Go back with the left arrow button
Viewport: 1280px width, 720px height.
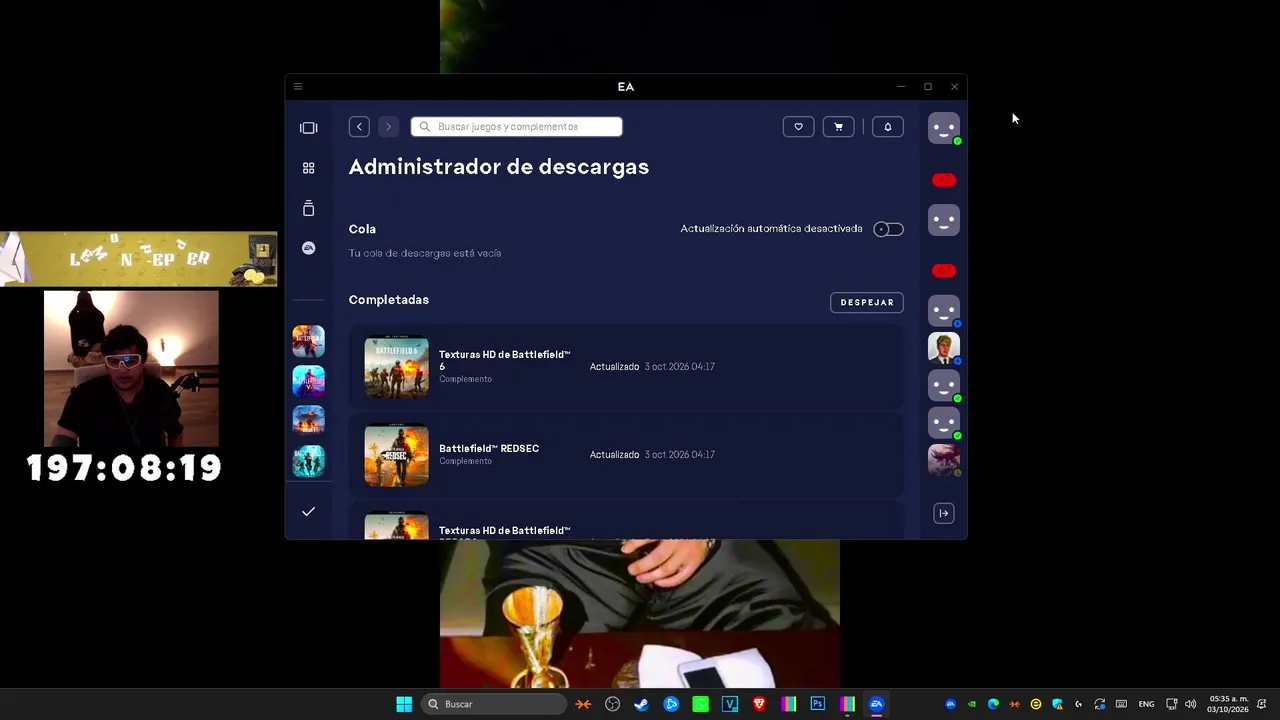(359, 127)
